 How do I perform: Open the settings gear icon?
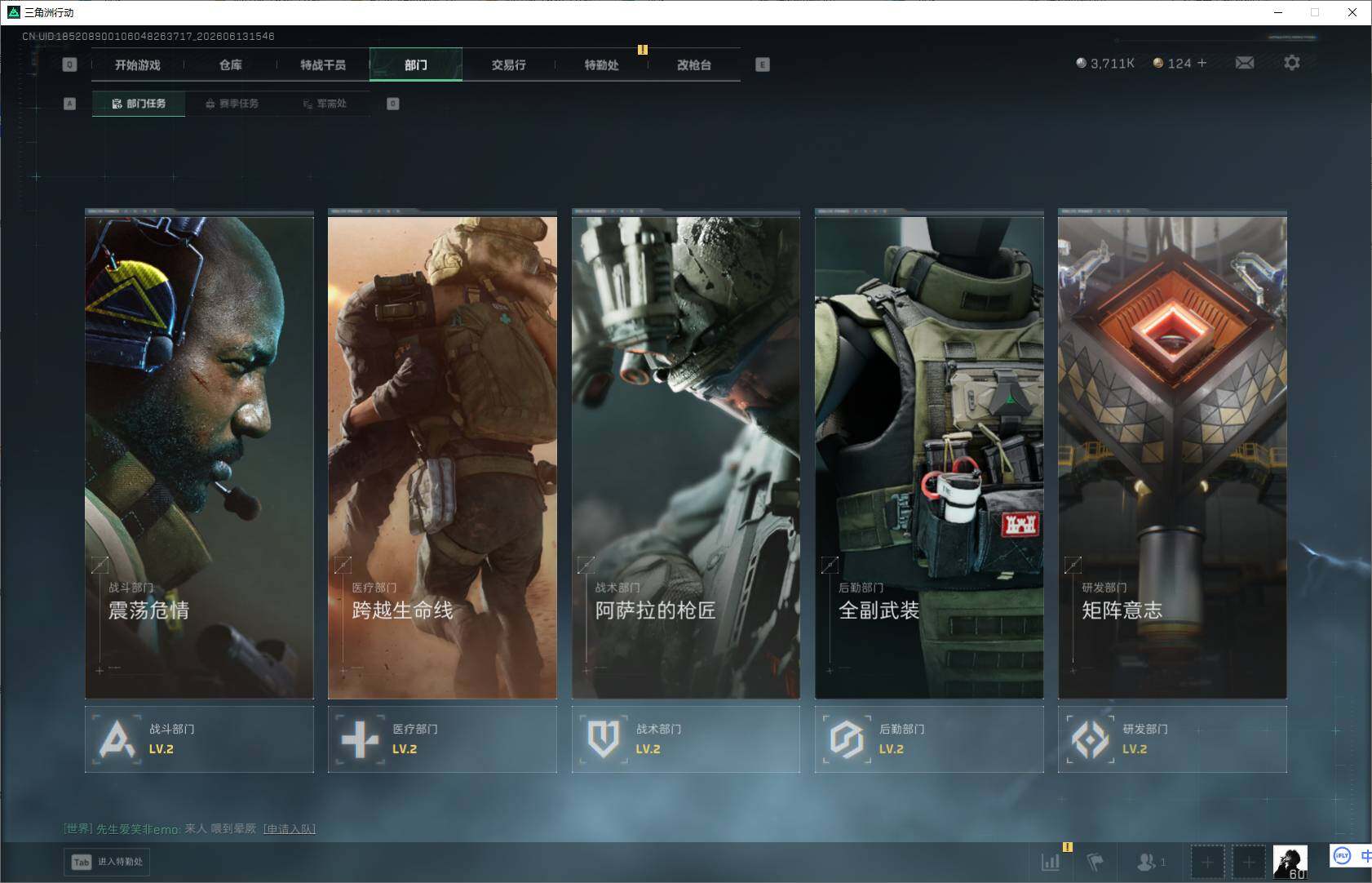point(1292,63)
